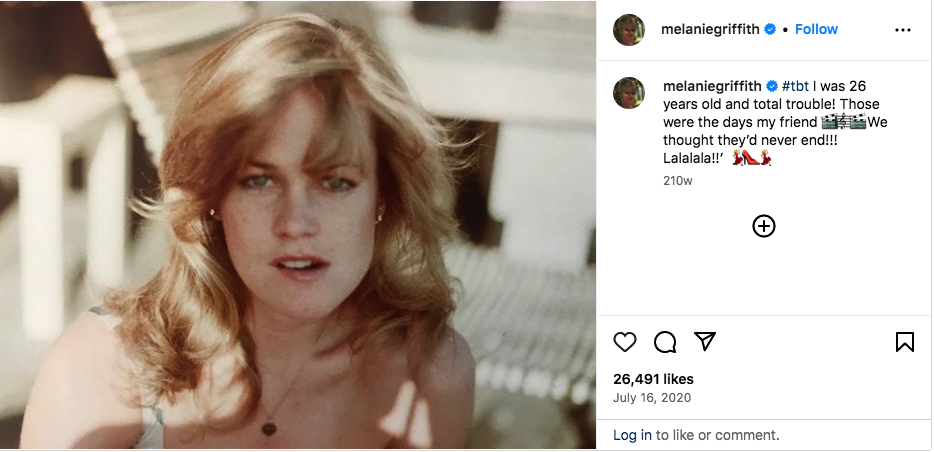
Task: Click the heart like icon
Action: point(625,342)
